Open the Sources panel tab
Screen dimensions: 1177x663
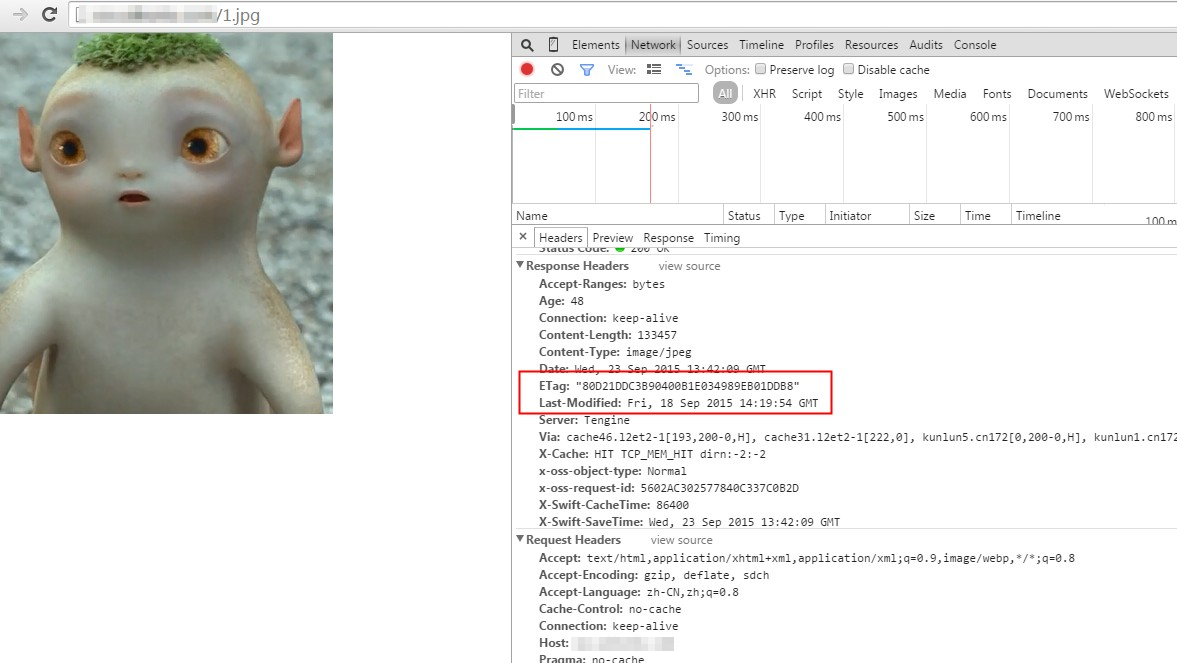click(x=707, y=45)
